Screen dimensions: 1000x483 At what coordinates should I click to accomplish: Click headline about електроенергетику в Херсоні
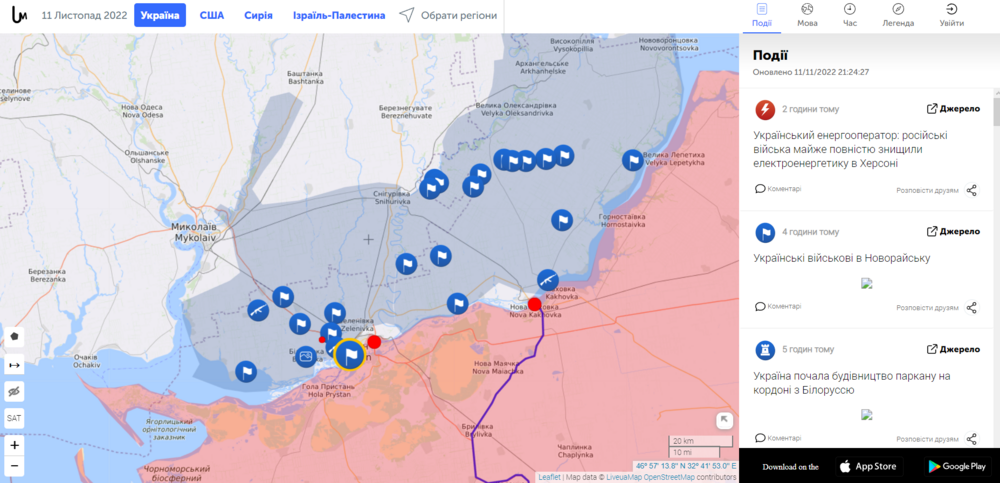click(x=850, y=149)
